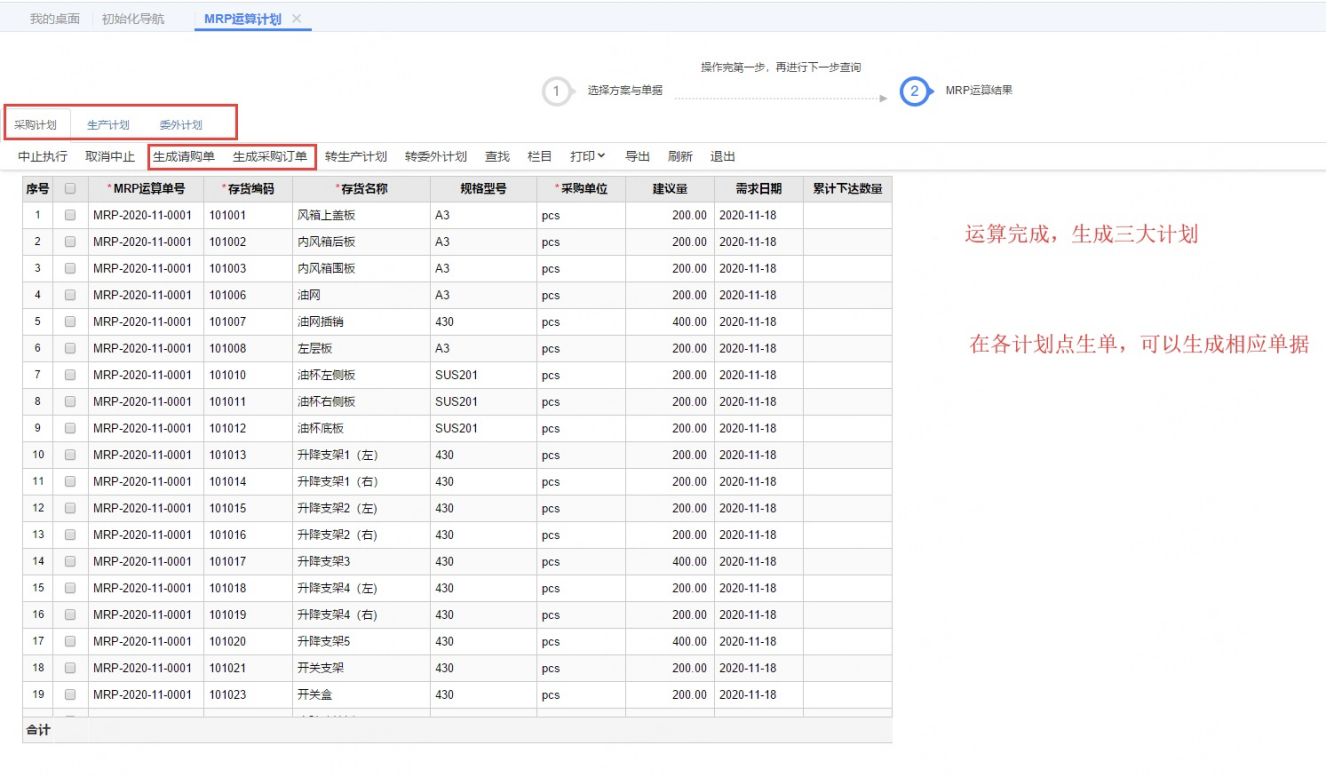1326x777 pixels.
Task: Click SUS201 spec in 油杯底板 row
Action: pyautogui.click(x=456, y=428)
